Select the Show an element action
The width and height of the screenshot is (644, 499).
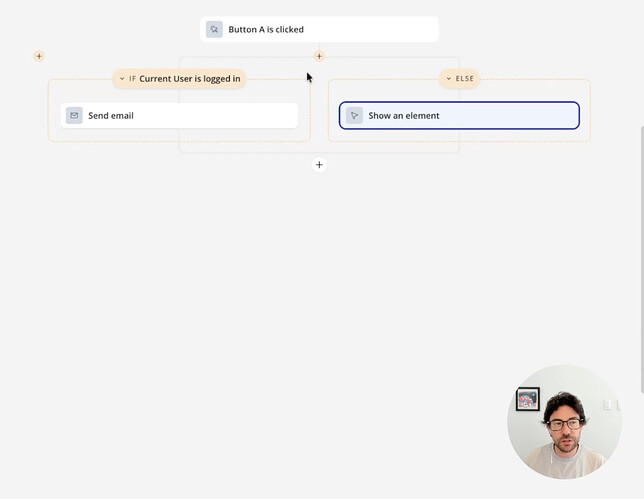pyautogui.click(x=459, y=115)
